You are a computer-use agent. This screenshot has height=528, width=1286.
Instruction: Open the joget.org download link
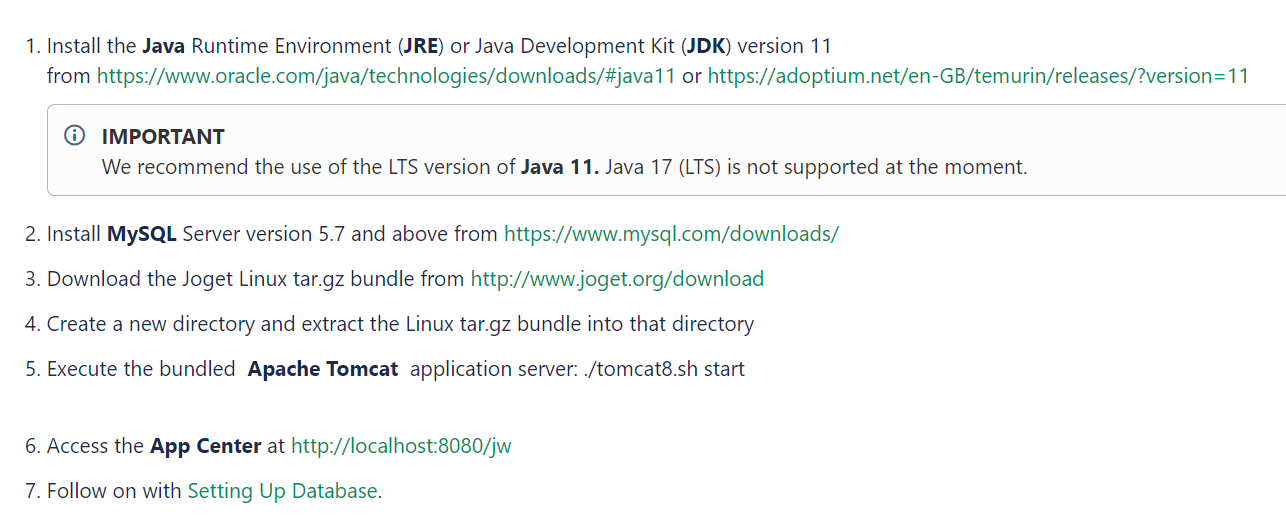click(x=617, y=279)
